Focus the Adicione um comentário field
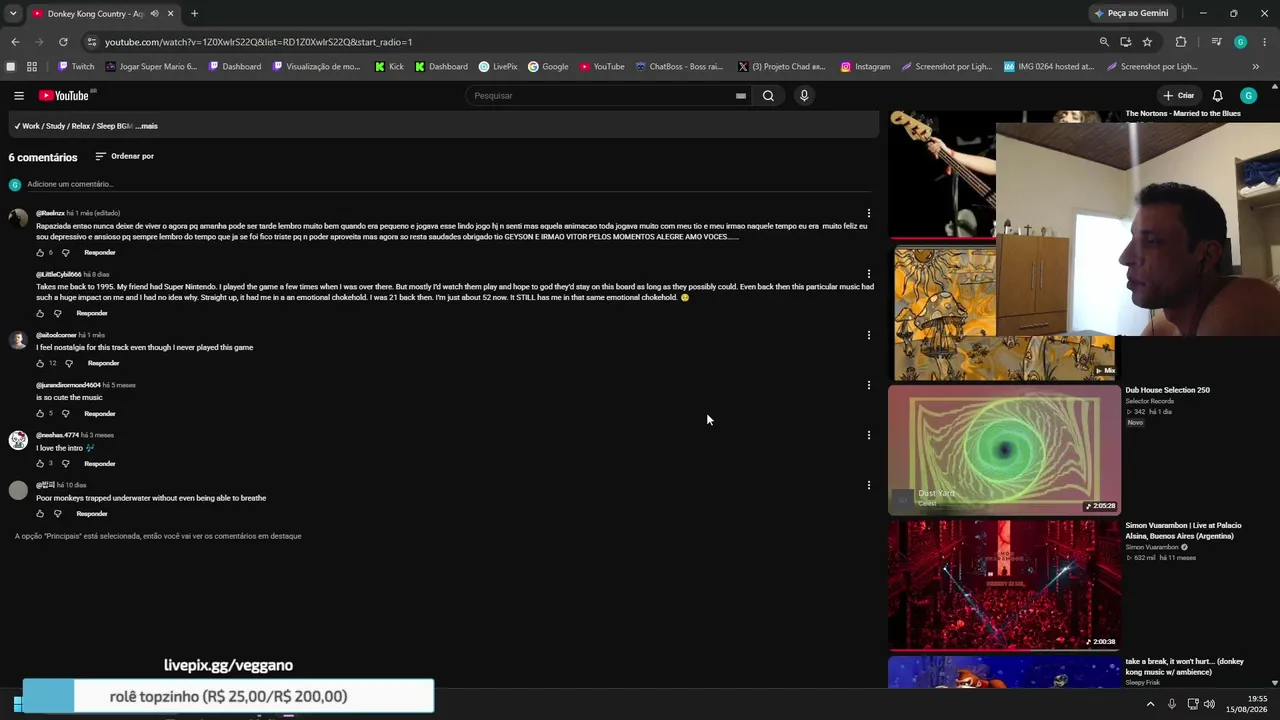This screenshot has height=720, width=1280. point(449,184)
